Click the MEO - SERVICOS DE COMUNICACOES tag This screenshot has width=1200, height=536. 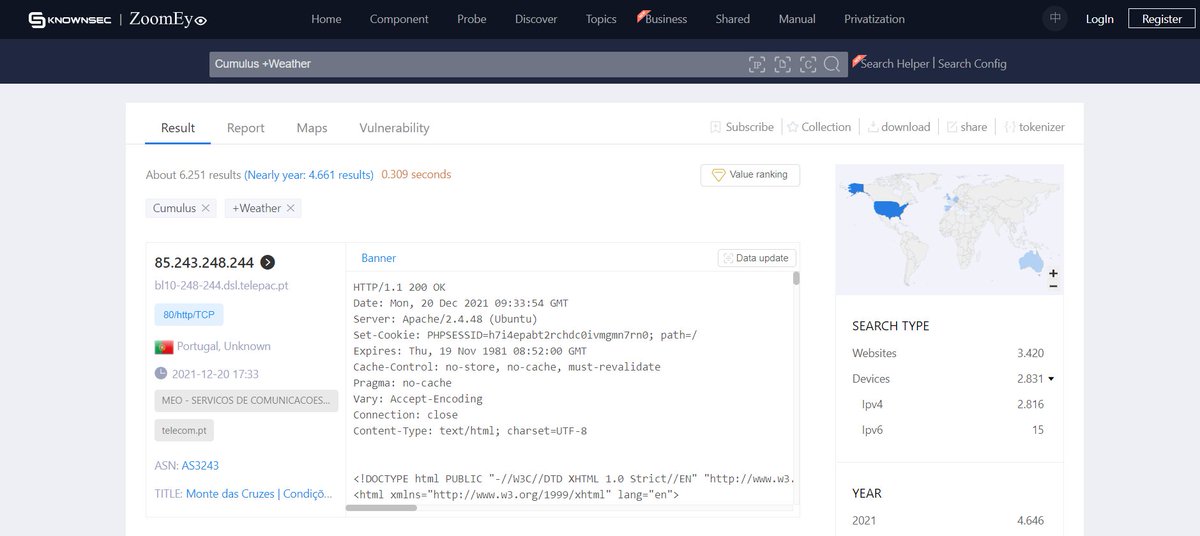click(x=246, y=400)
